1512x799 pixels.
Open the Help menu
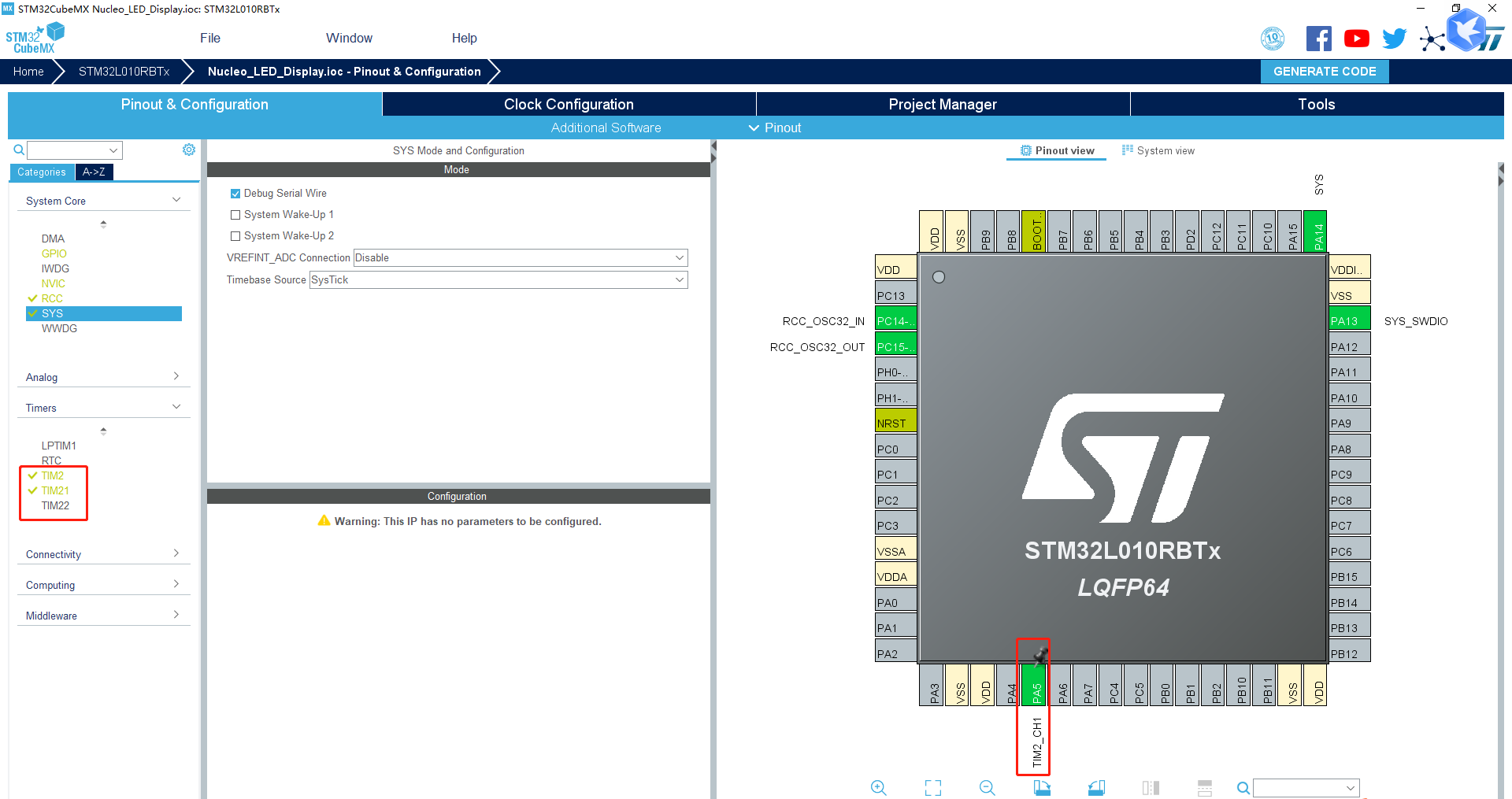click(x=464, y=38)
